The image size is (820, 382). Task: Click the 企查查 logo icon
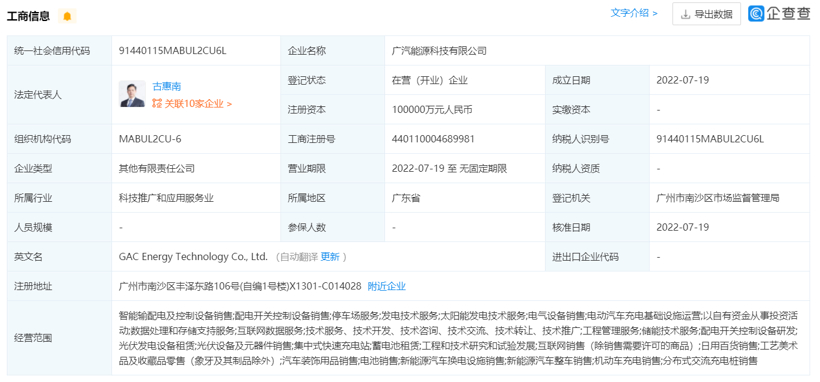756,14
